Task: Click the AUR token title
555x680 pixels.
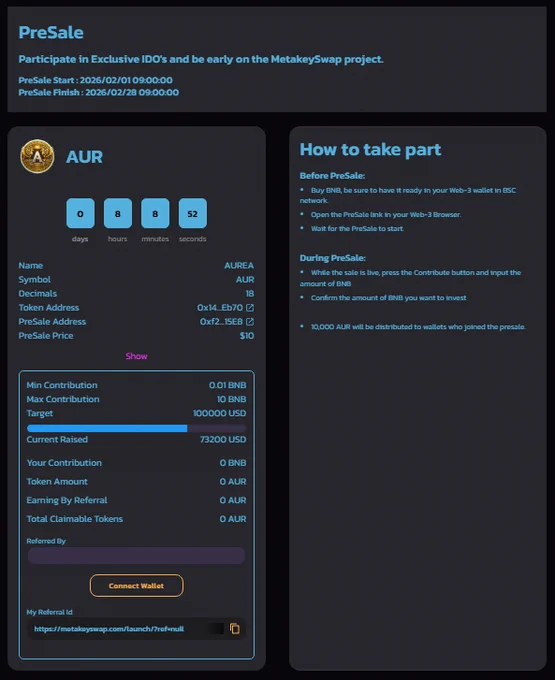Action: point(85,157)
